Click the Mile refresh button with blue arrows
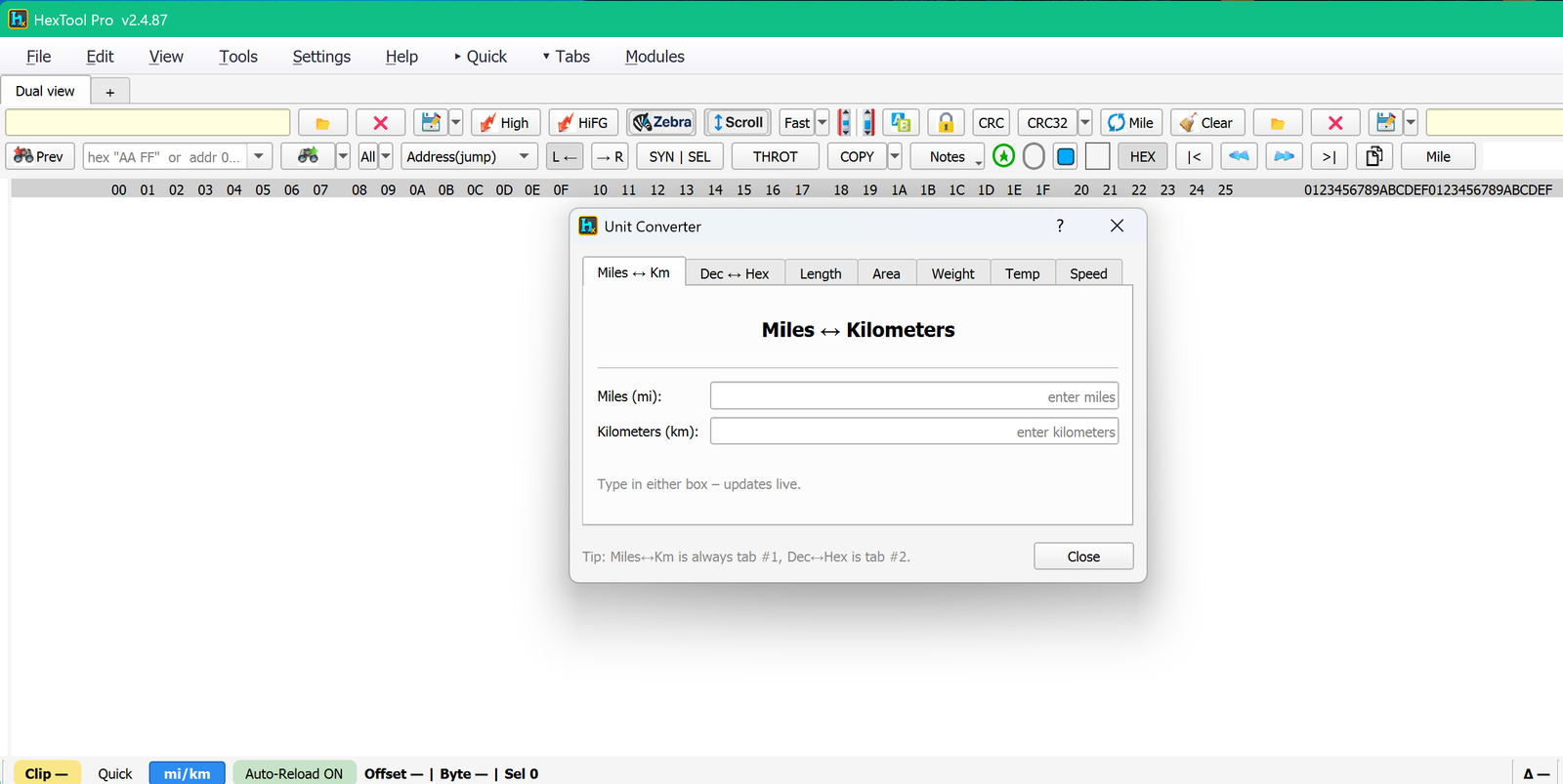The height and width of the screenshot is (784, 1563). pyautogui.click(x=1130, y=123)
